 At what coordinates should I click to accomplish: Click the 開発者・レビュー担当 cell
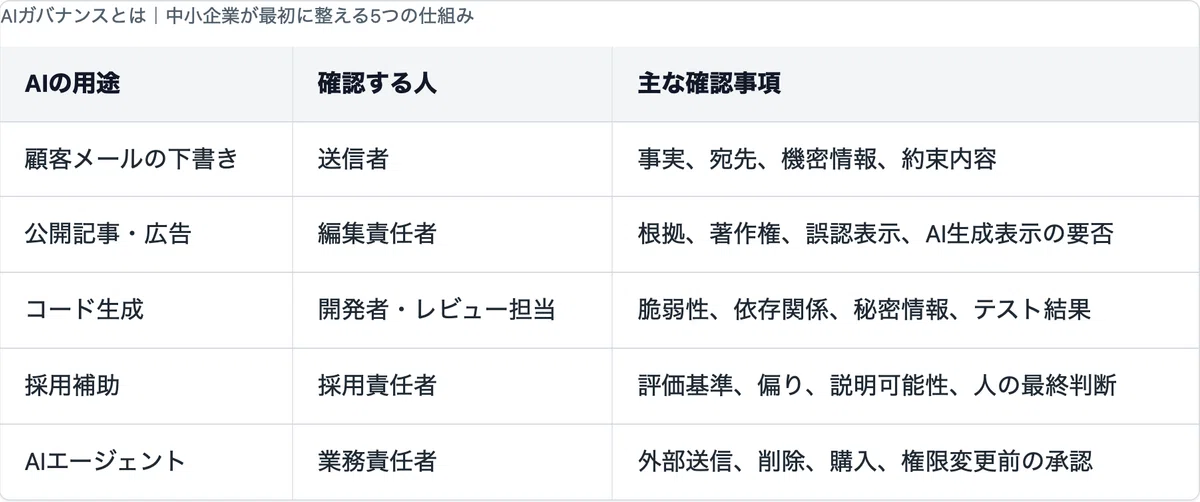(452, 309)
